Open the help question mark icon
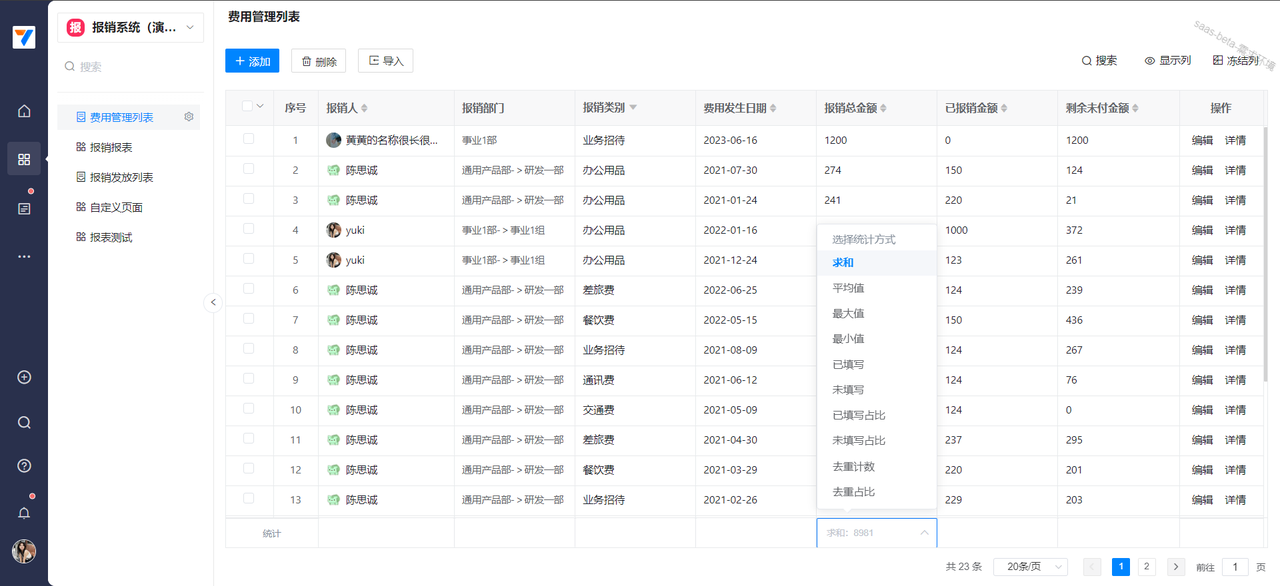 click(24, 466)
